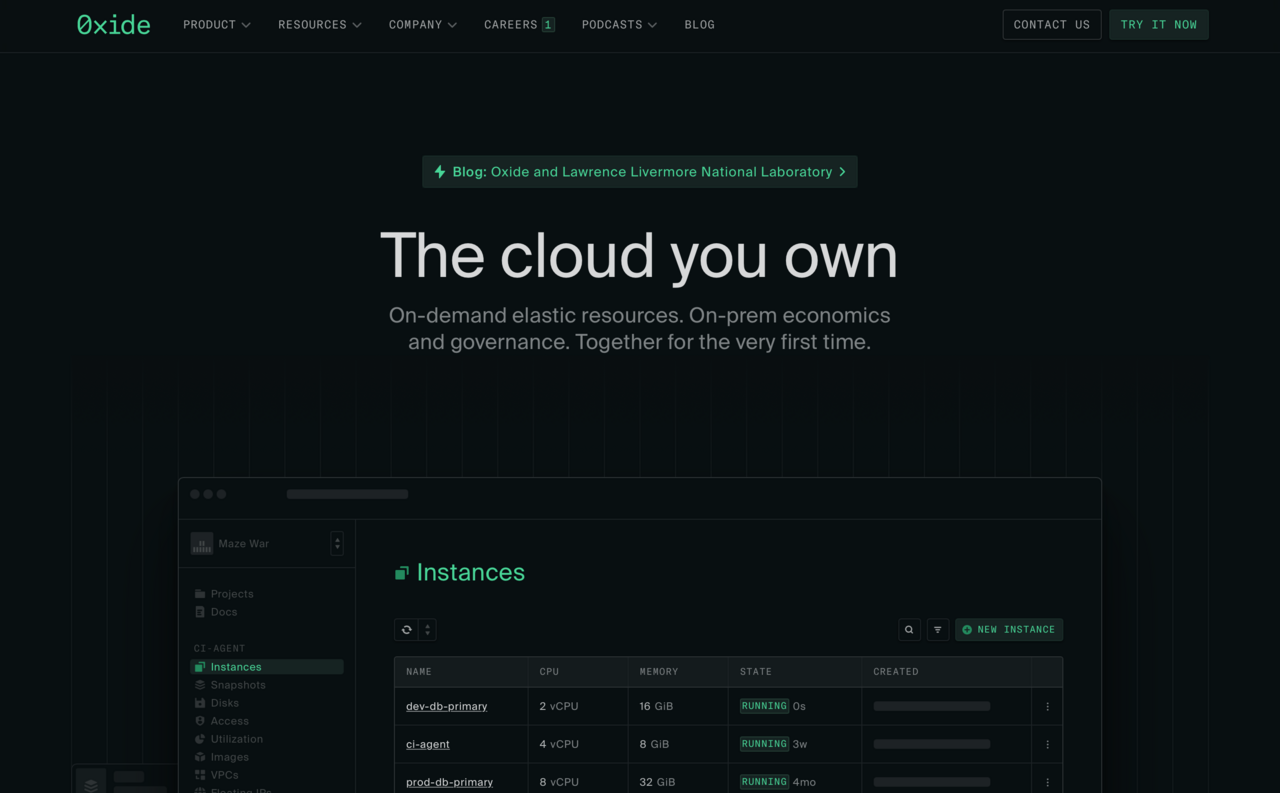The image size is (1280, 793).
Task: Click the filter icon beside search
Action: (x=937, y=630)
